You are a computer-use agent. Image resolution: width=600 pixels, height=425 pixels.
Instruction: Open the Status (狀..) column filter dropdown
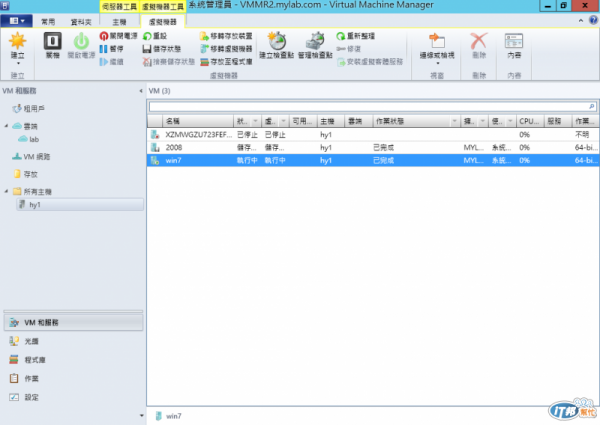(255, 122)
